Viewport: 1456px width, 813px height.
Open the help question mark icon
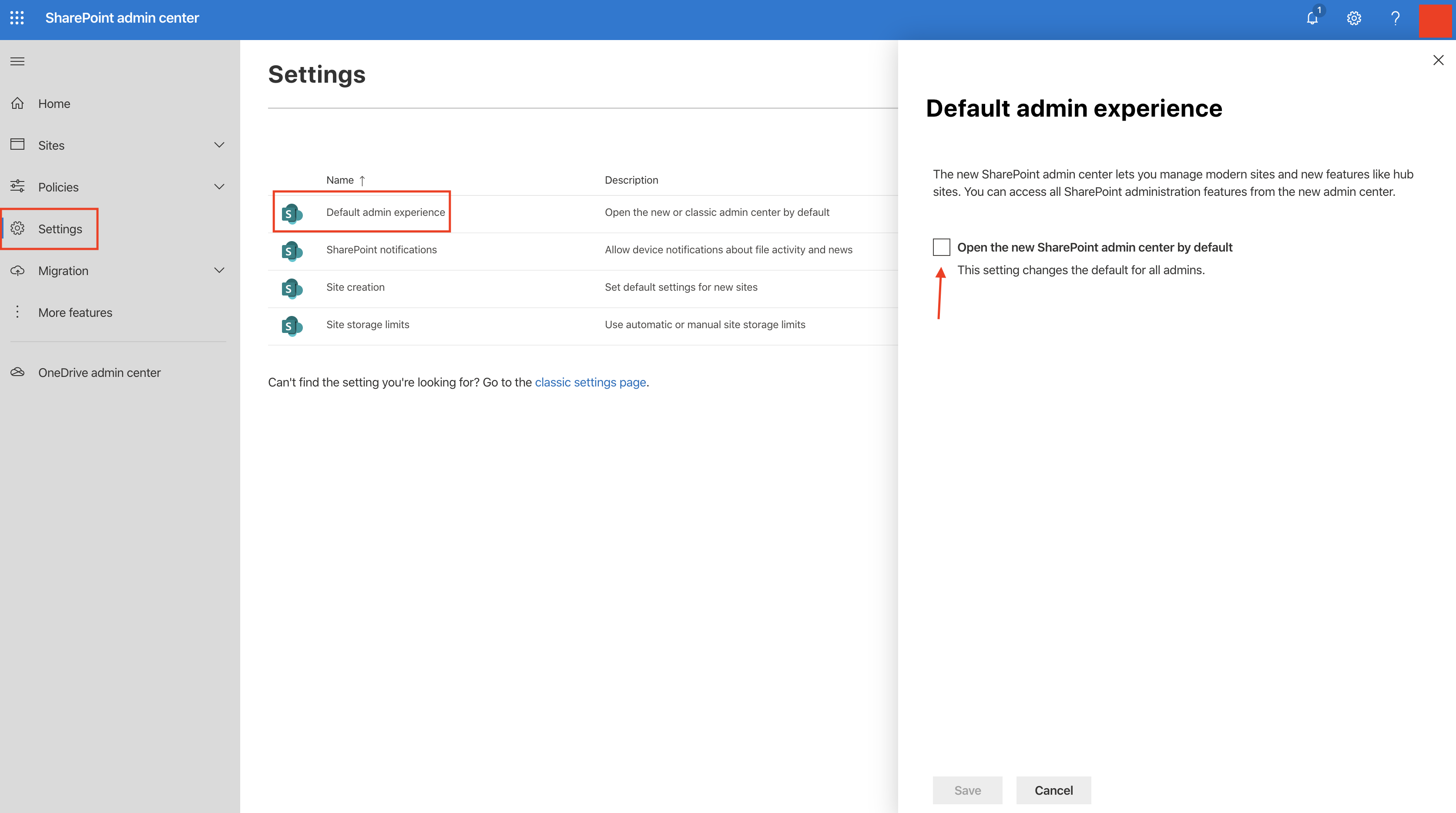coord(1396,18)
